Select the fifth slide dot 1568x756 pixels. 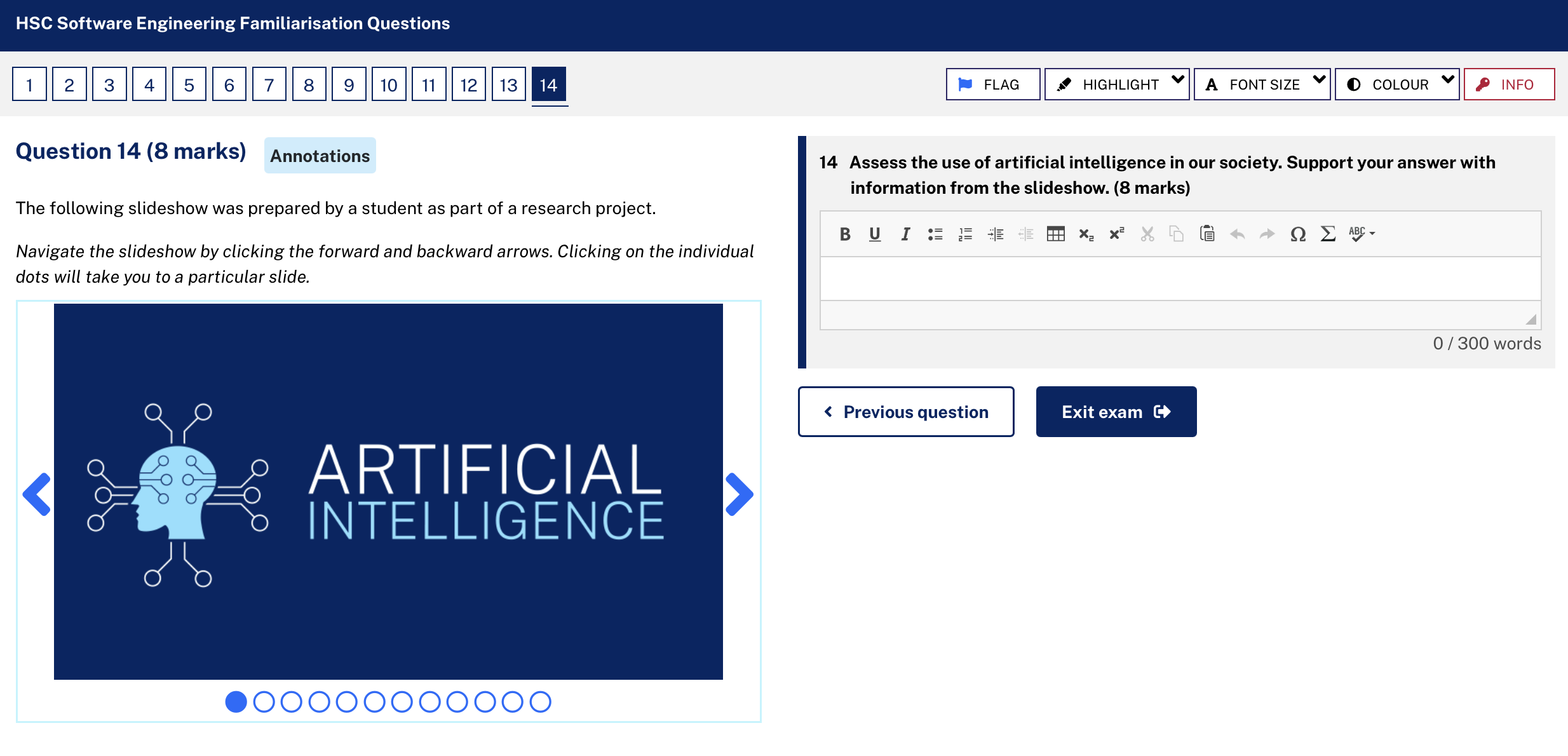coord(347,702)
